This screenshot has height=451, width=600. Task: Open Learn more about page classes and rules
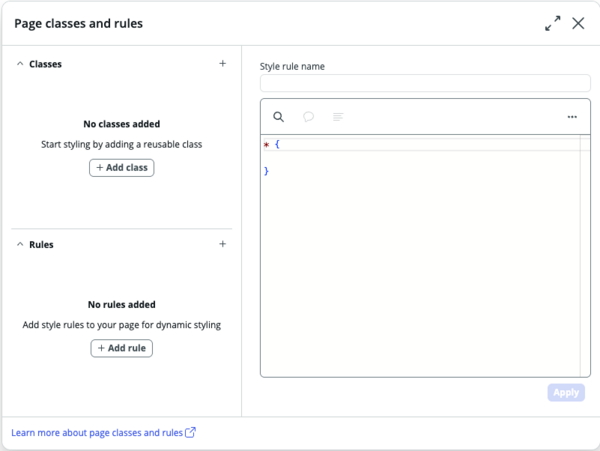click(103, 433)
